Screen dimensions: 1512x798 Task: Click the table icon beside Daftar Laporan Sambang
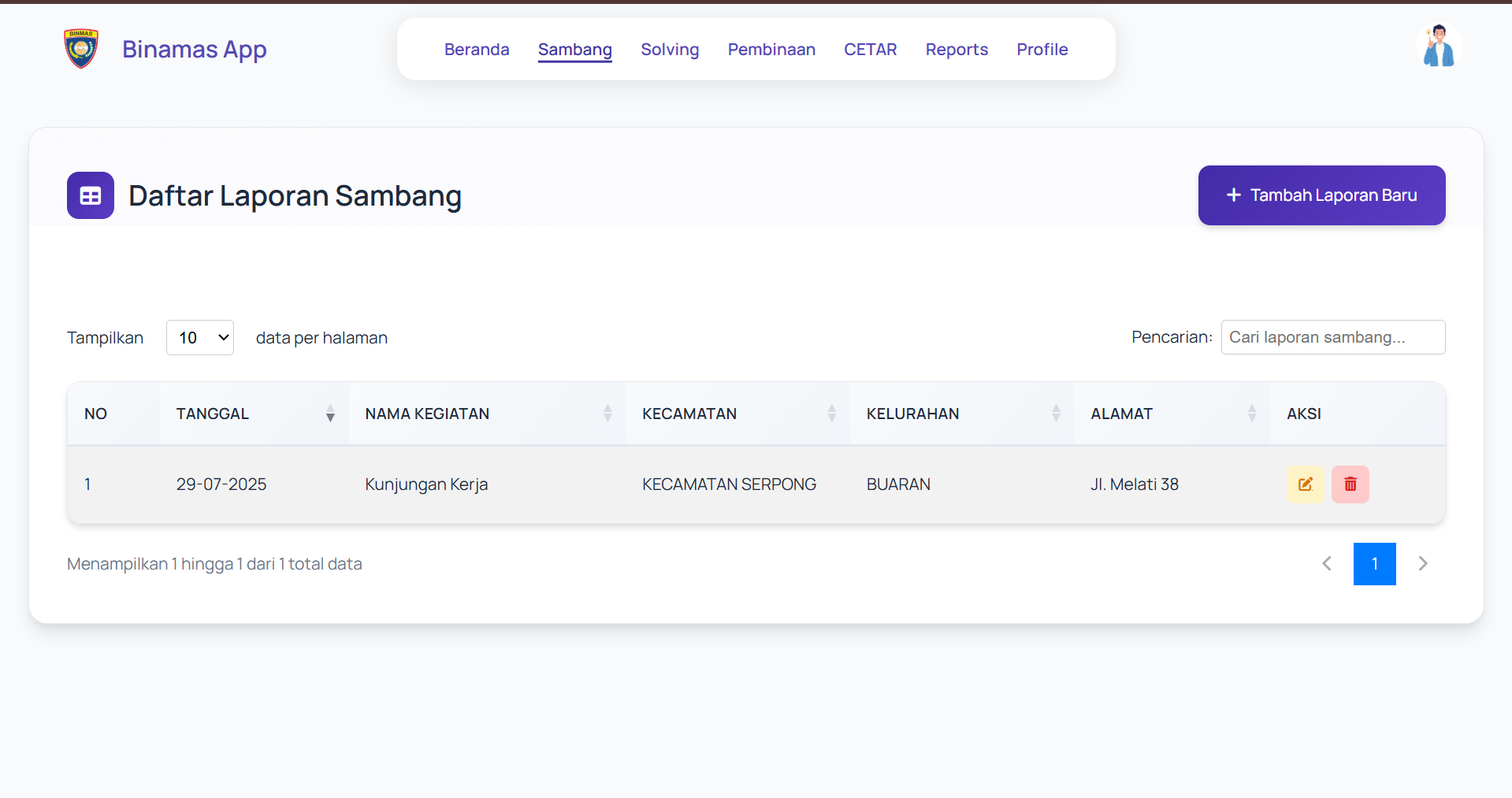pyautogui.click(x=91, y=195)
